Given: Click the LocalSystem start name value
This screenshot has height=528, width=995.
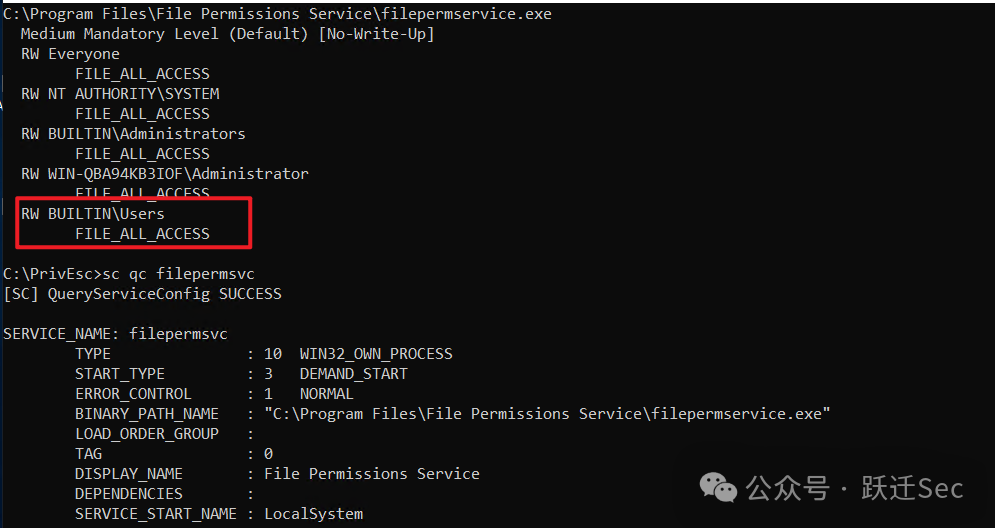Looking at the screenshot, I should [x=313, y=514].
